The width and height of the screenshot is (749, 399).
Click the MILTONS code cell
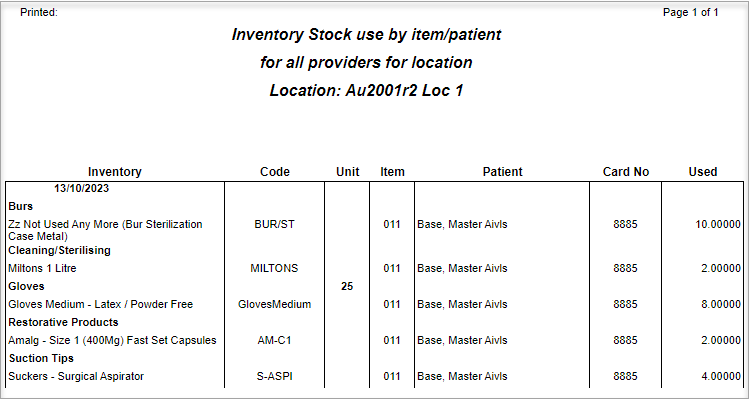tap(274, 269)
